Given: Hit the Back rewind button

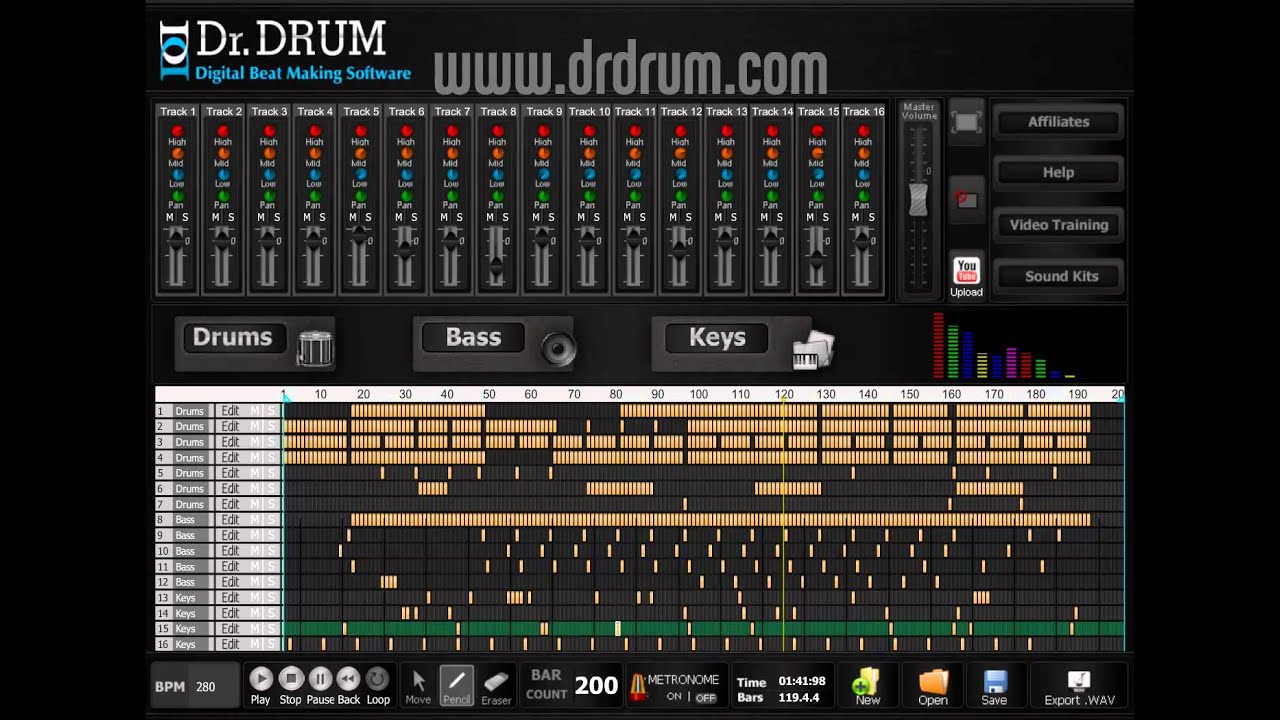Looking at the screenshot, I should pos(348,679).
